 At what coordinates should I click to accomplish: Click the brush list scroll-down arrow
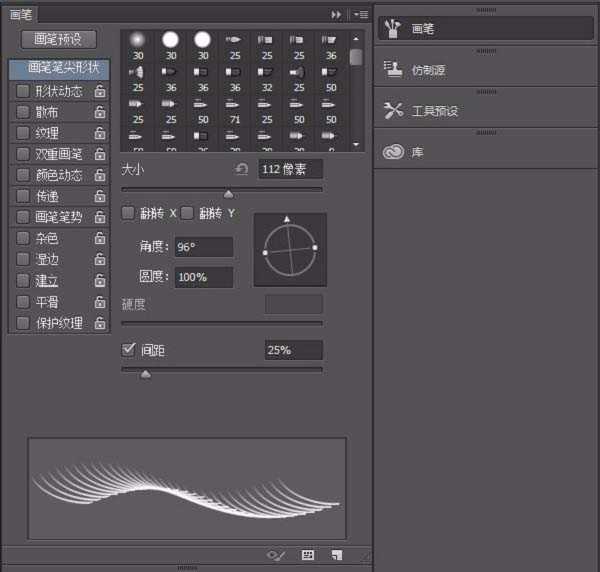pos(356,145)
